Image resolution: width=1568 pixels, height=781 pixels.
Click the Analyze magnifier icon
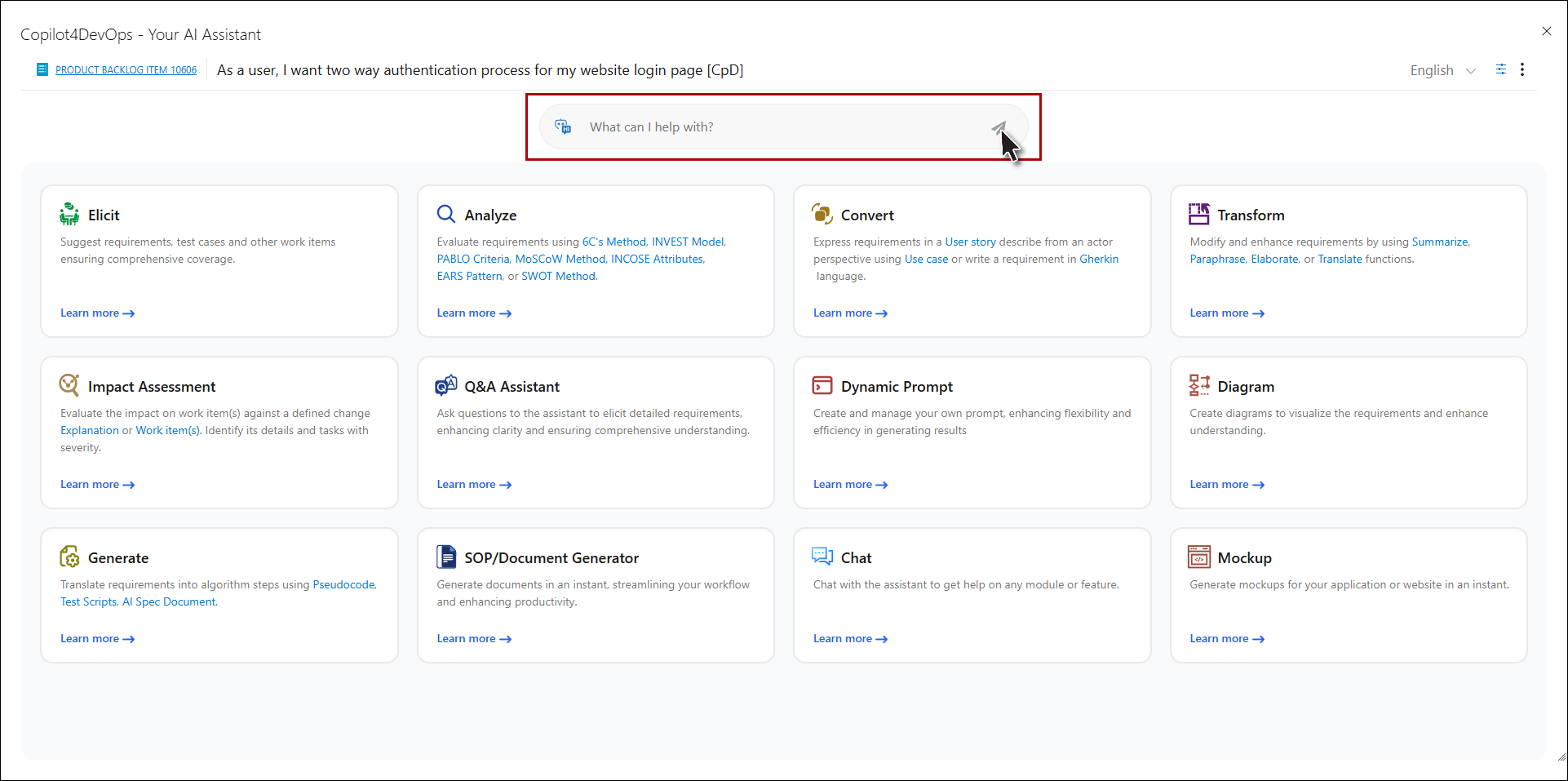tap(445, 214)
